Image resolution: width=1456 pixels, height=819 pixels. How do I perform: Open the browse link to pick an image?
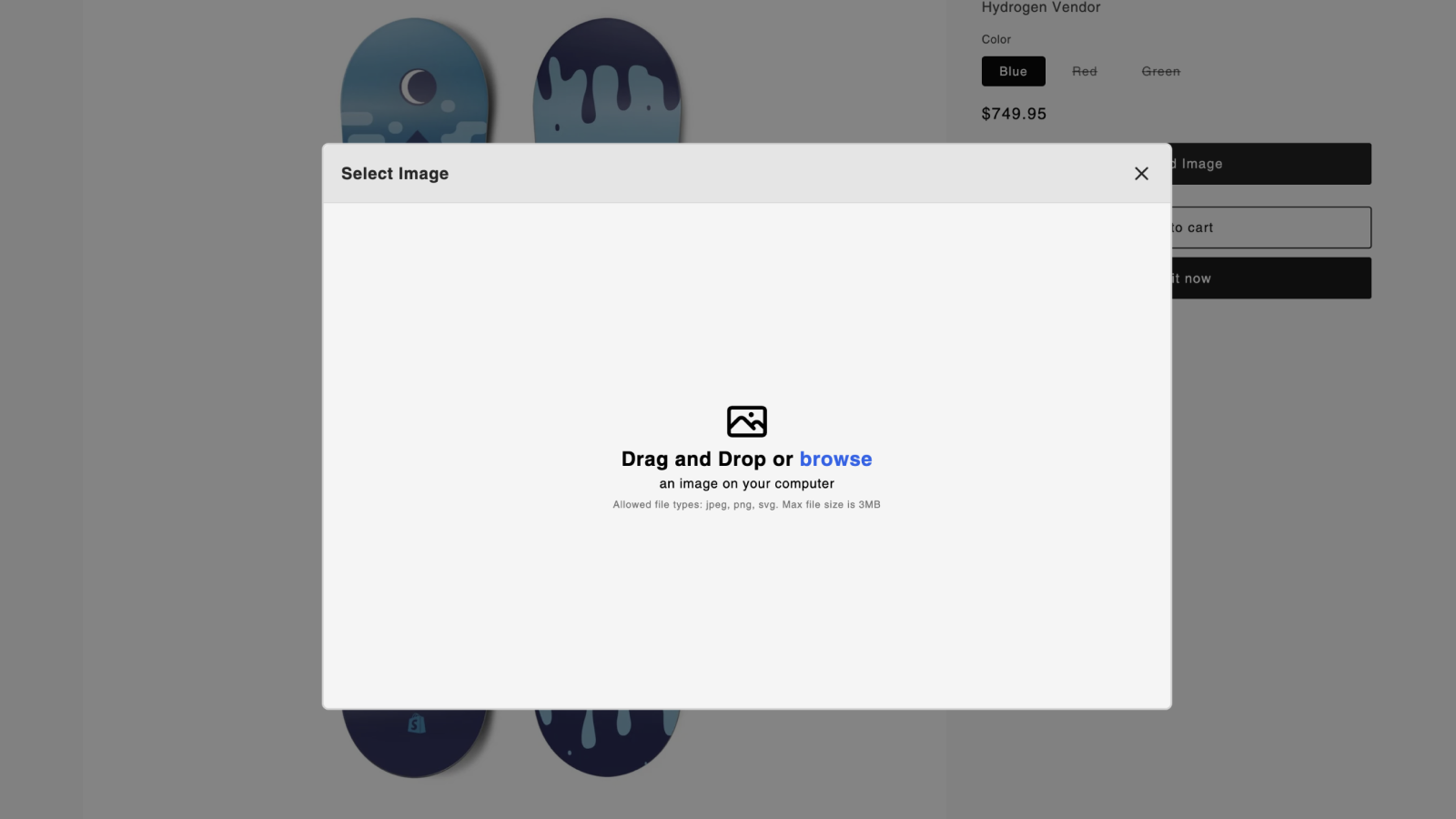click(x=834, y=459)
